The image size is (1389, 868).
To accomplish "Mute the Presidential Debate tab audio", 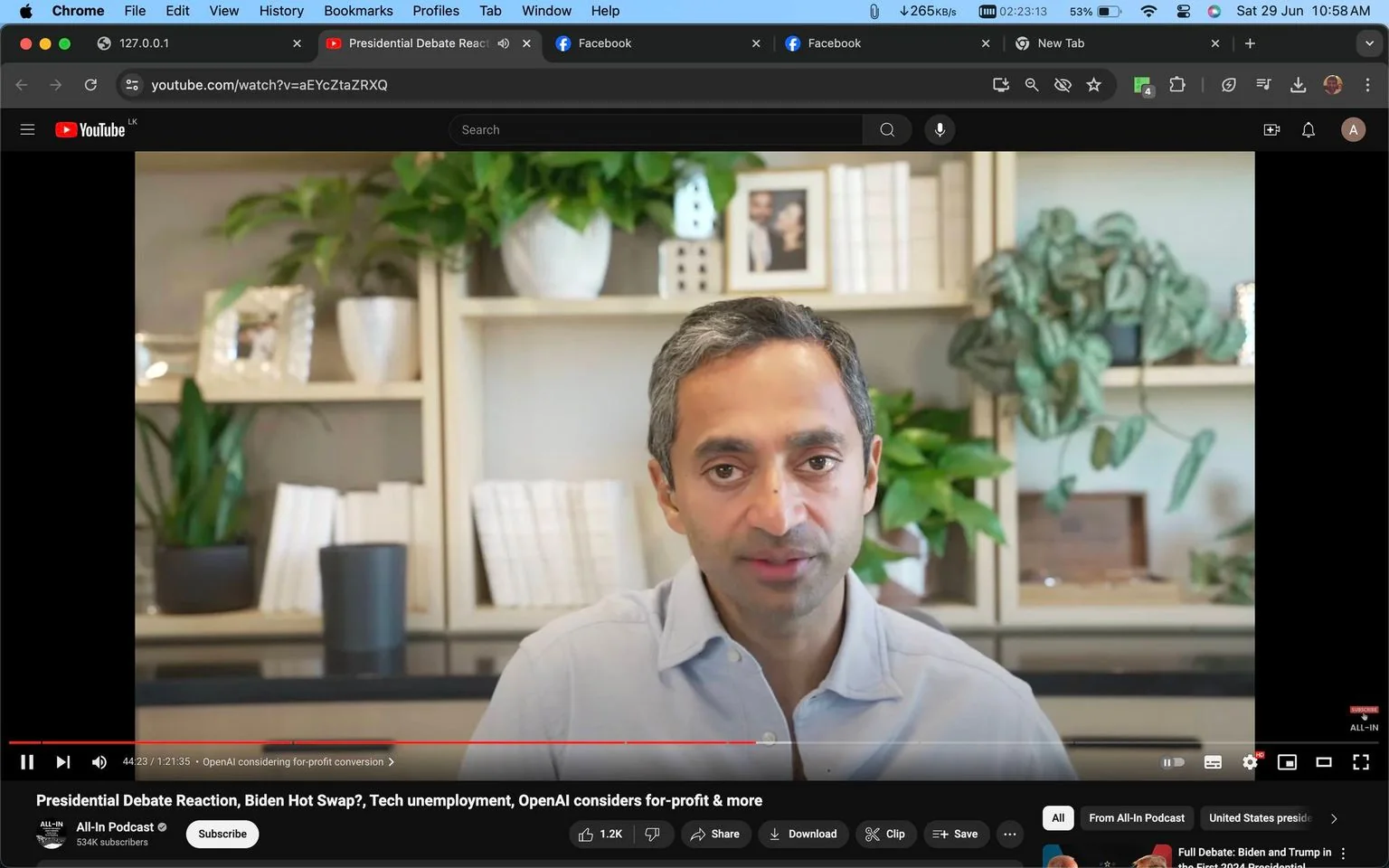I will [504, 43].
